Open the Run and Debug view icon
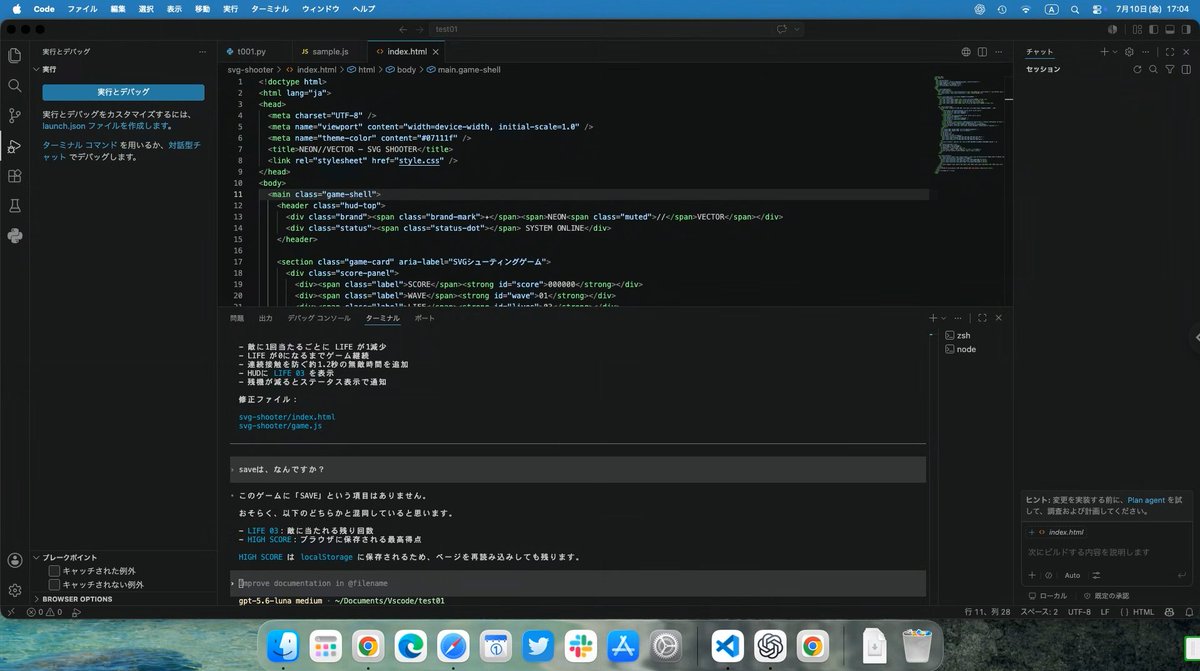1200x671 pixels. 14,146
